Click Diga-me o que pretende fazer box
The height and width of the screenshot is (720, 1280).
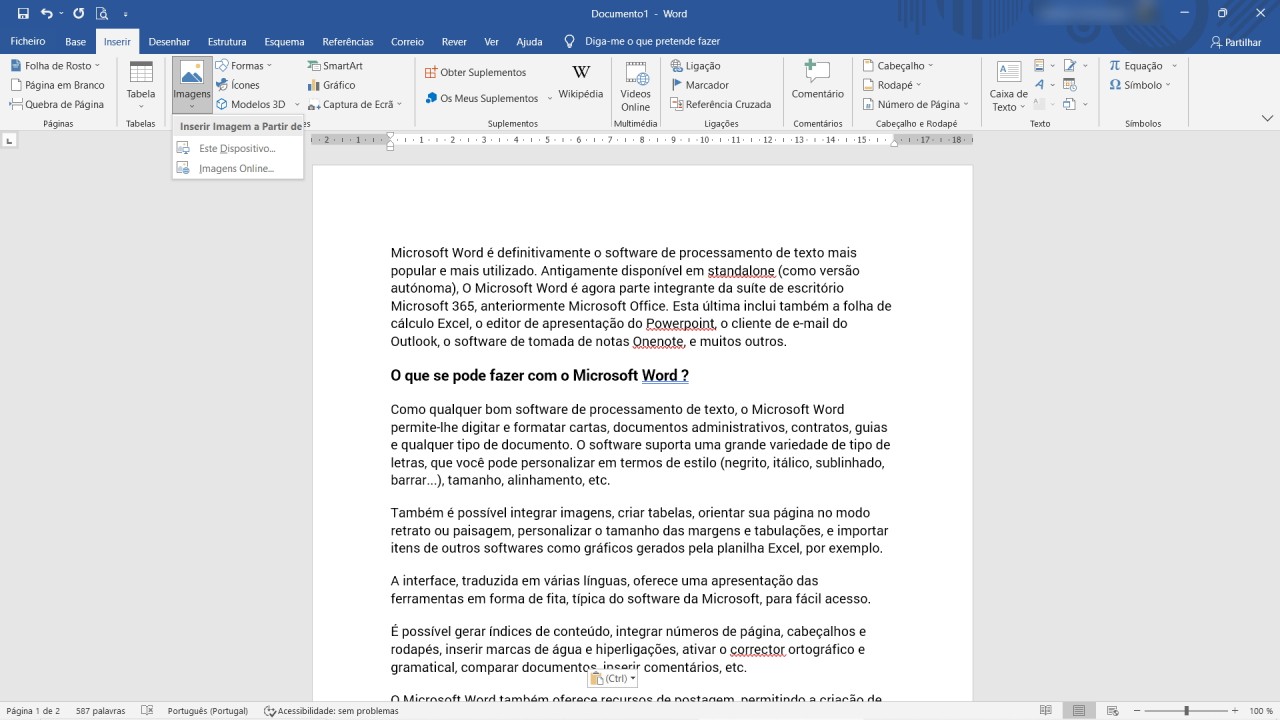click(642, 42)
